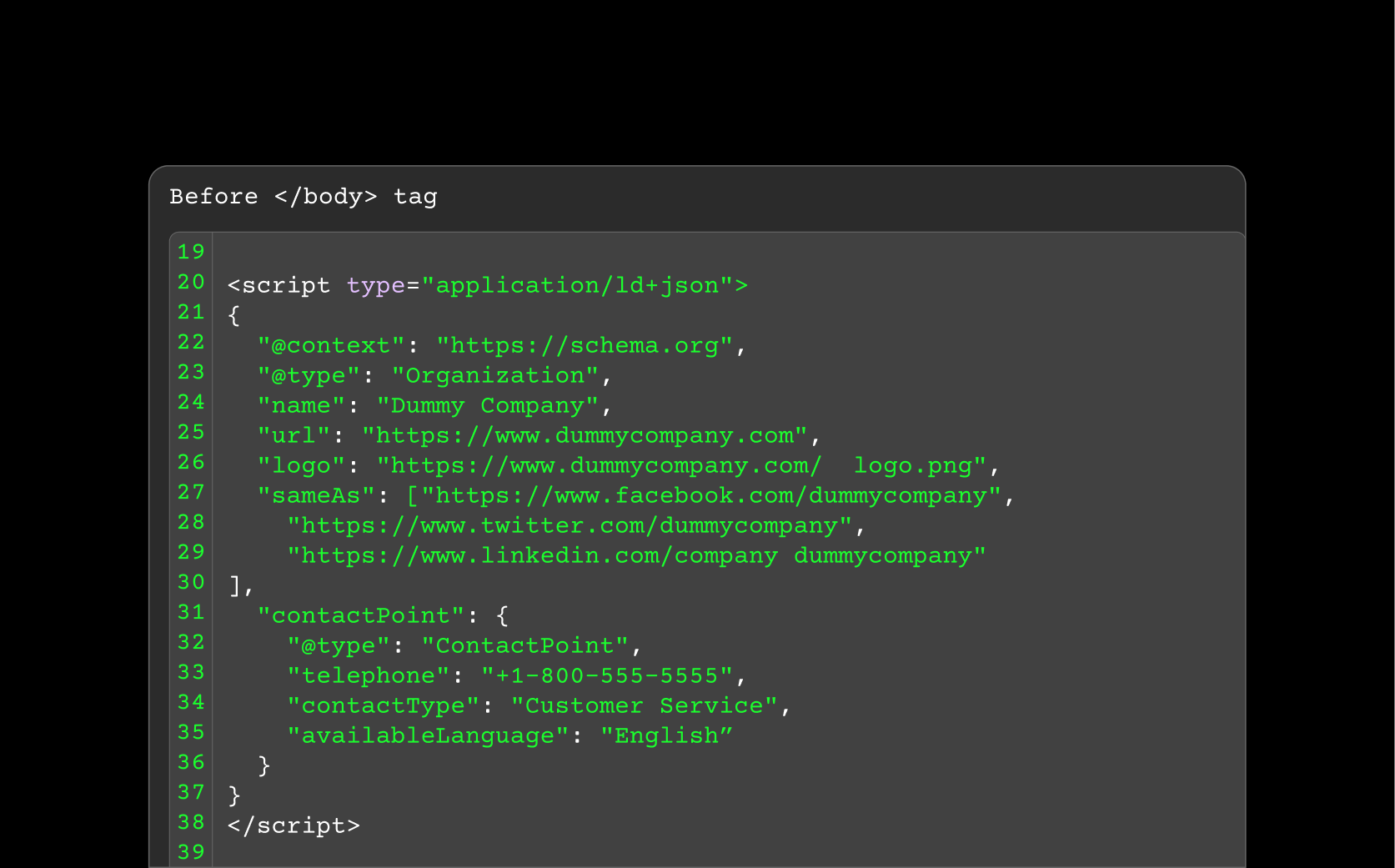Click the linkedin.com/company URL
The height and width of the screenshot is (868, 1395).
pos(637,556)
